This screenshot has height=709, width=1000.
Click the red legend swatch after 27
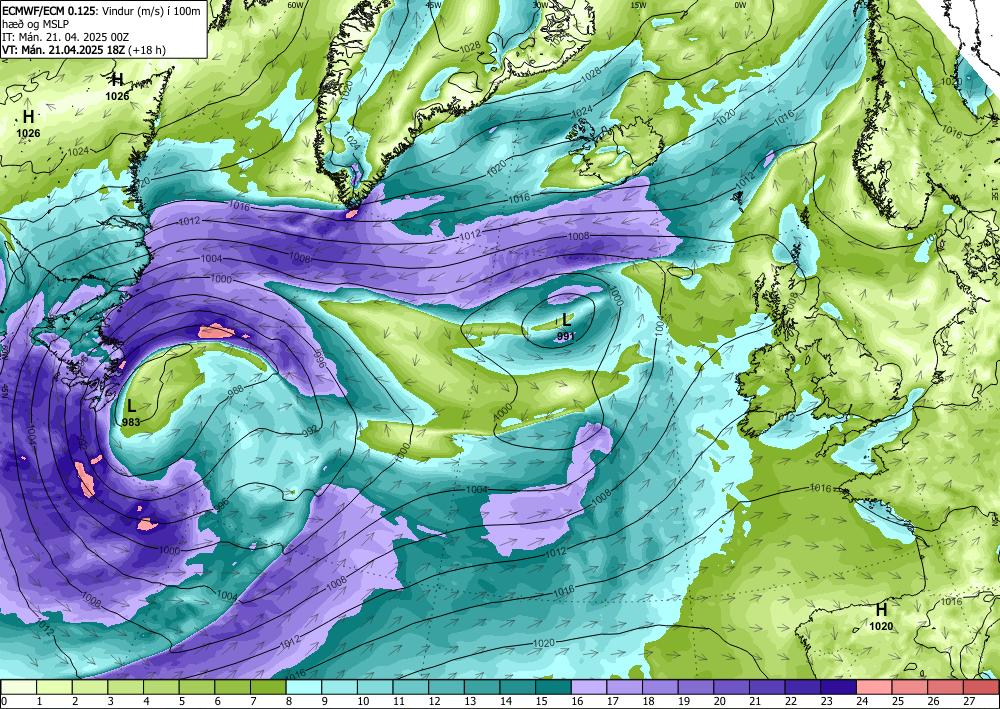tap(982, 687)
